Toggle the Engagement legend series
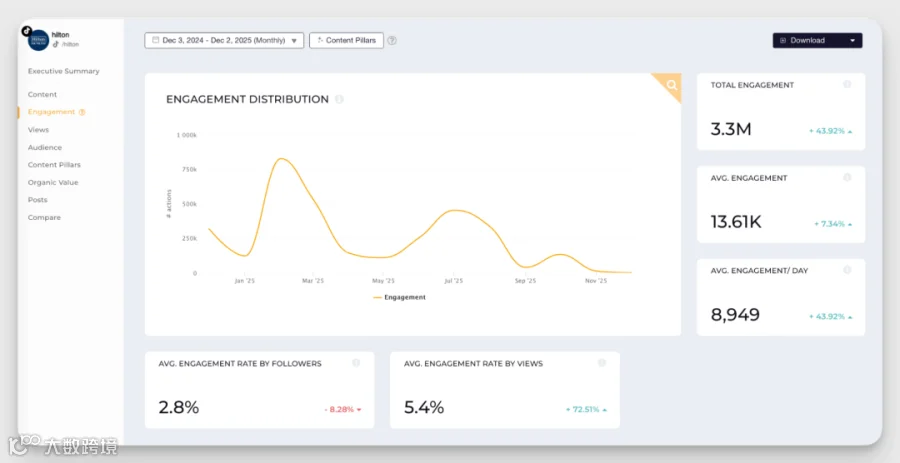 pos(399,297)
